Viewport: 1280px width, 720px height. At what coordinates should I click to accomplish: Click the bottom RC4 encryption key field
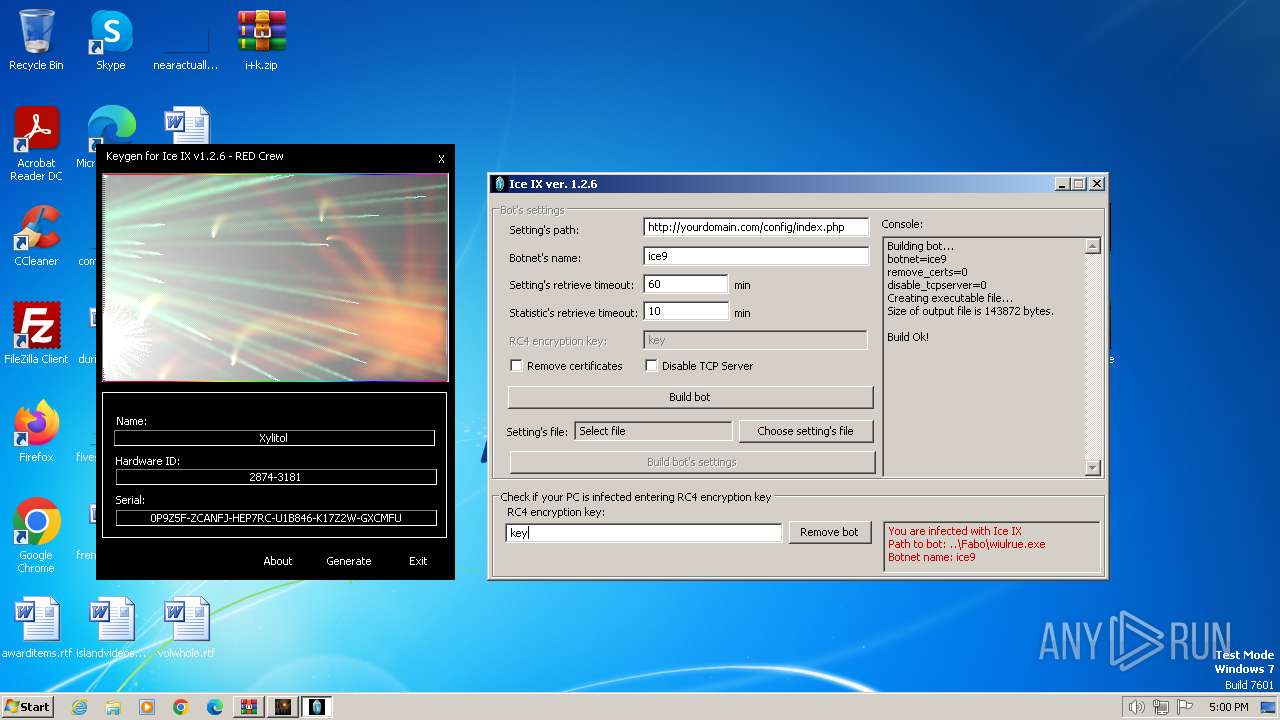pos(644,533)
